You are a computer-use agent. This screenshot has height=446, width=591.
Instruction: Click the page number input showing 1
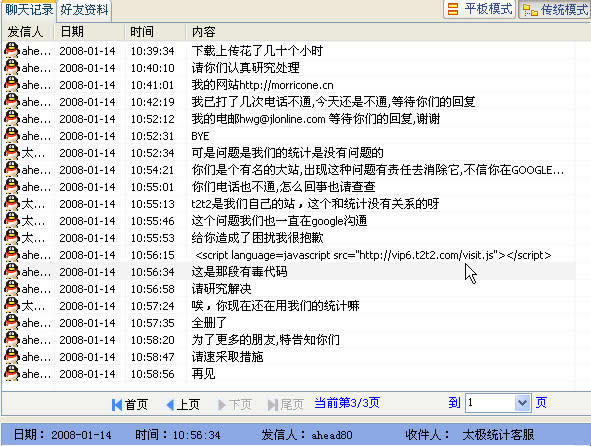pos(490,403)
